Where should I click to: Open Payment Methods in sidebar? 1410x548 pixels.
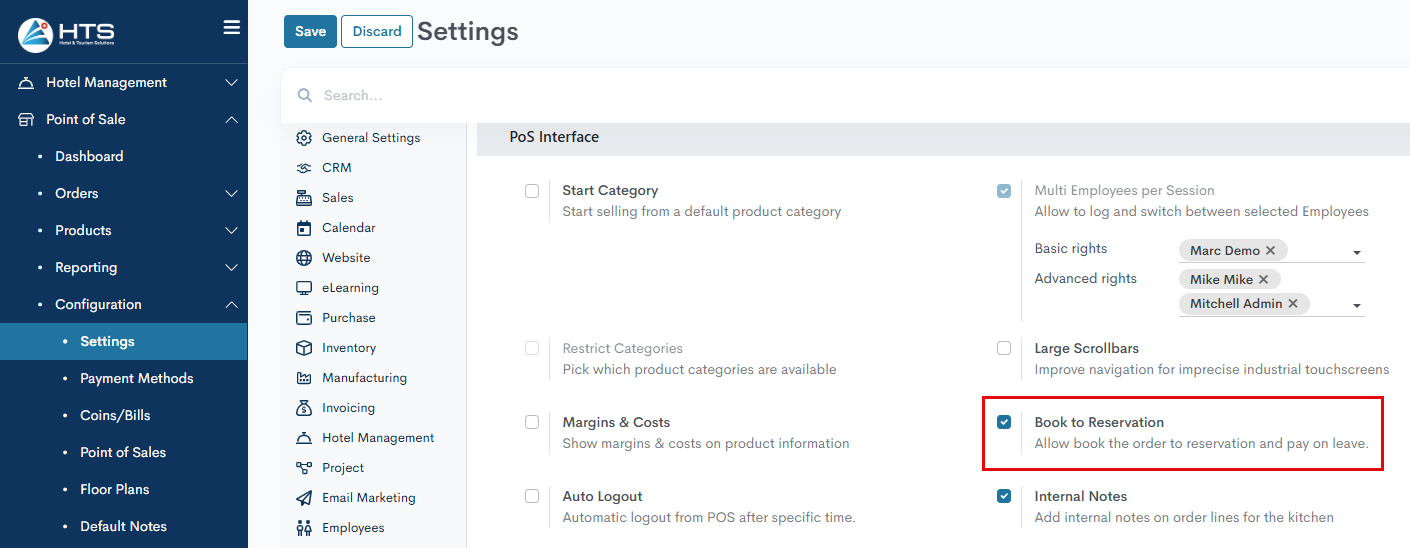click(x=137, y=378)
